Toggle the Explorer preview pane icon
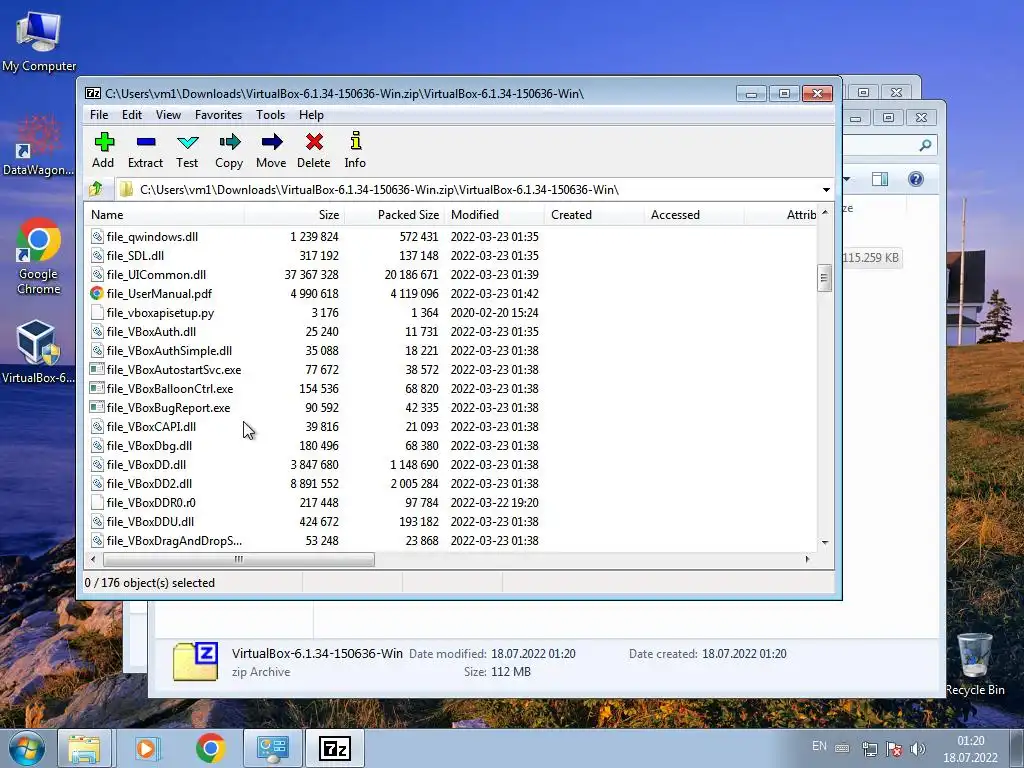This screenshot has height=768, width=1024. tap(880, 179)
